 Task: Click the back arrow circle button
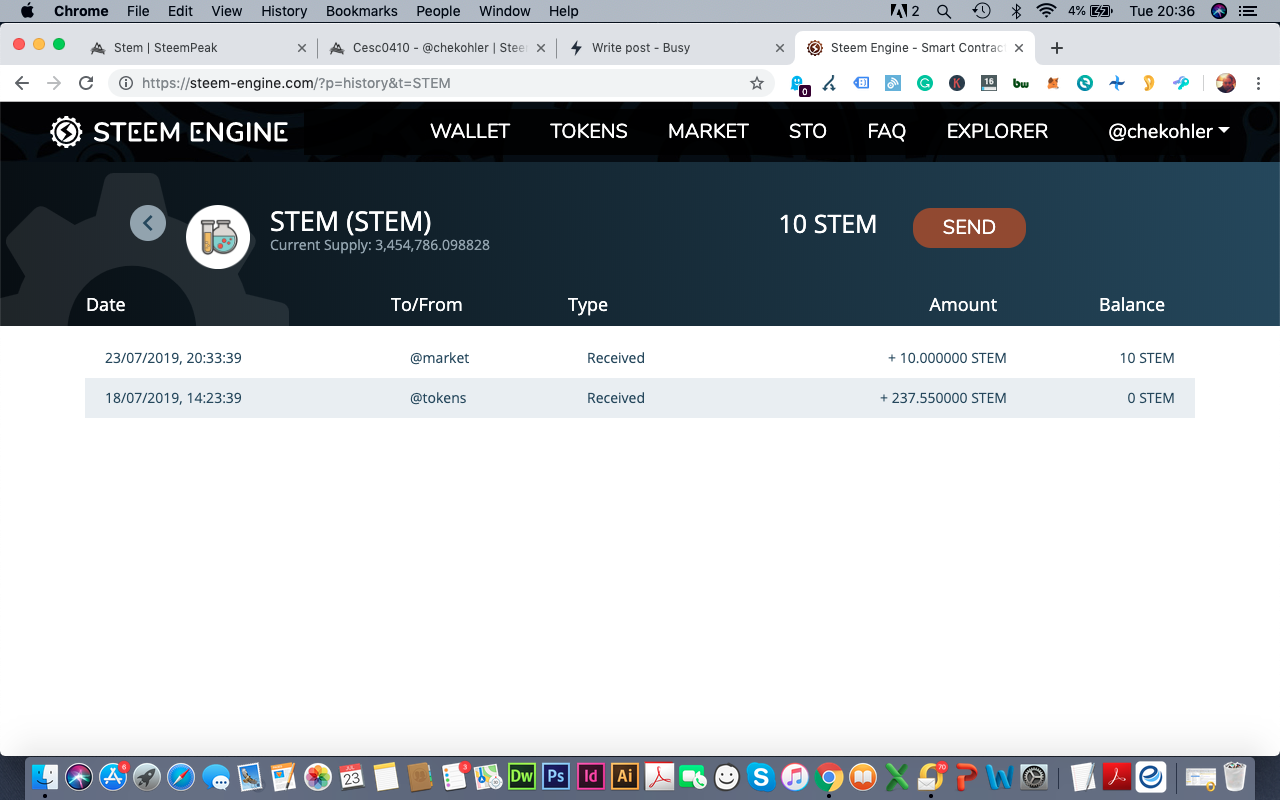coord(148,223)
